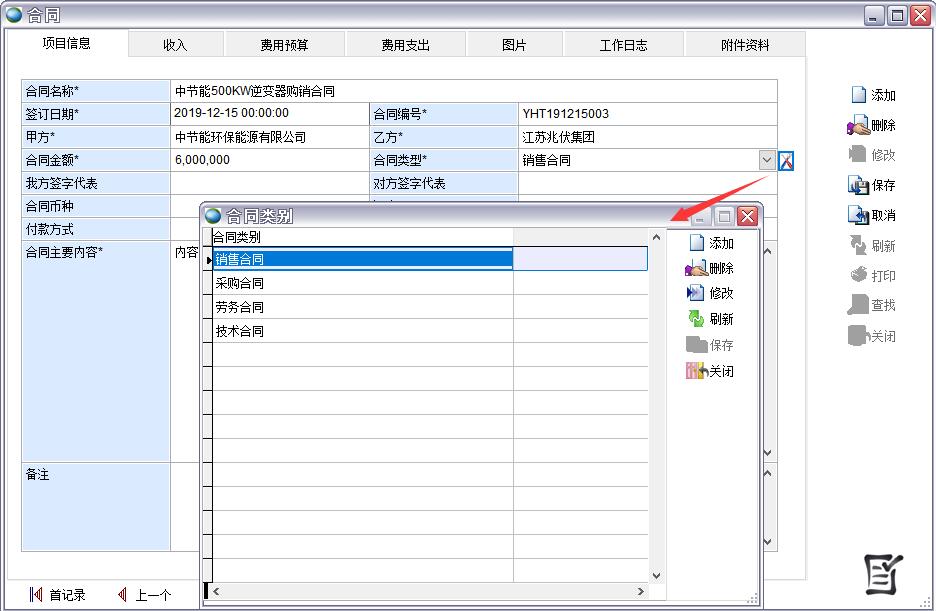Click the Modify icon in contract category dialog

(x=696, y=293)
